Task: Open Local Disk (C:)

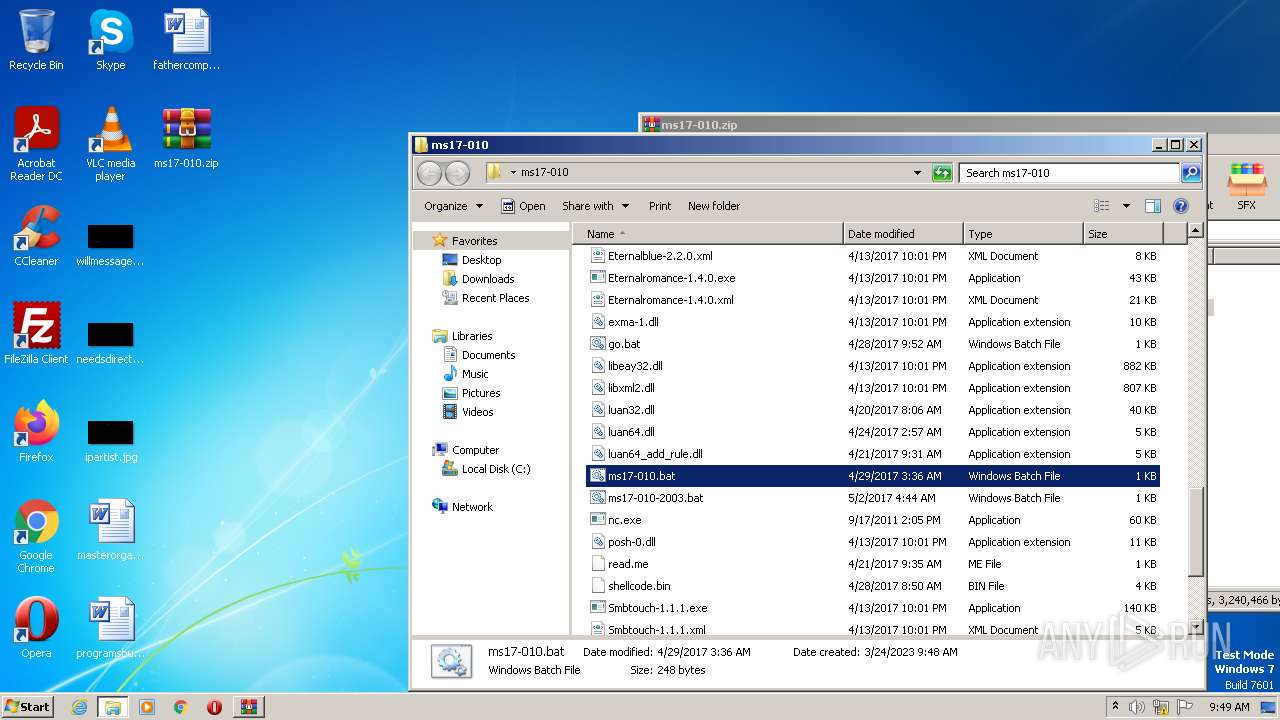Action: 495,469
